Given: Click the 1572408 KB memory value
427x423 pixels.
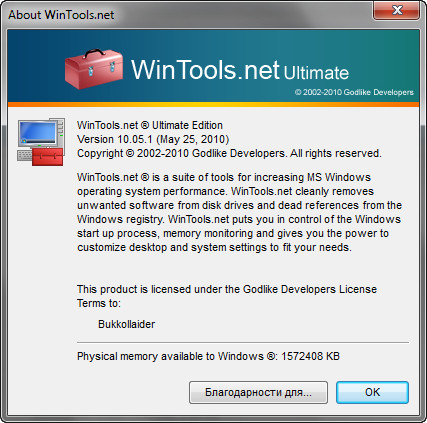Looking at the screenshot, I should tap(310, 356).
